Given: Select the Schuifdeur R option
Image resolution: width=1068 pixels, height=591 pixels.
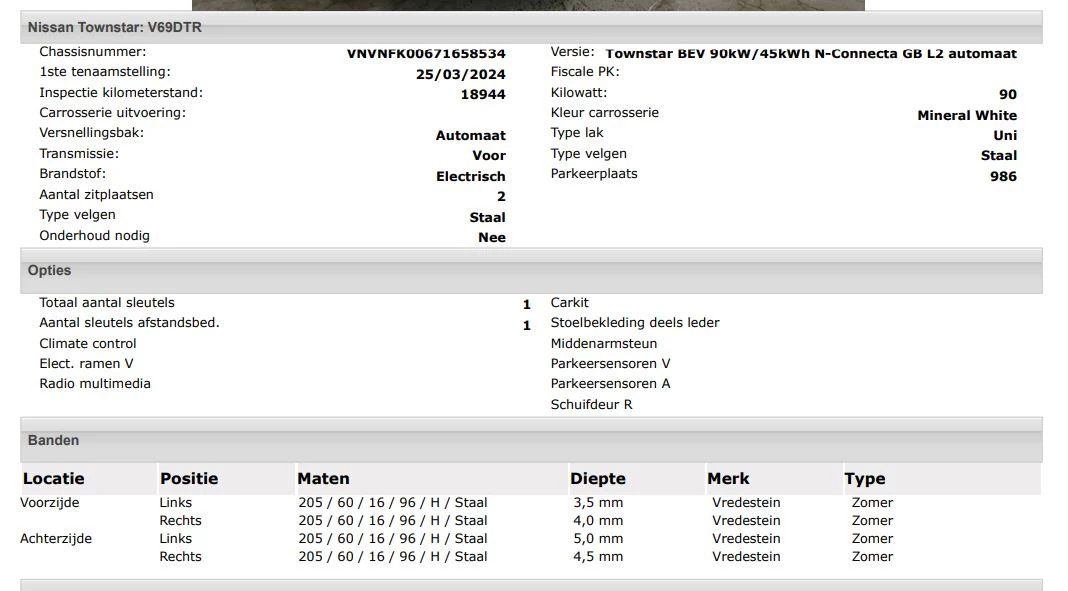Looking at the screenshot, I should (x=592, y=404).
